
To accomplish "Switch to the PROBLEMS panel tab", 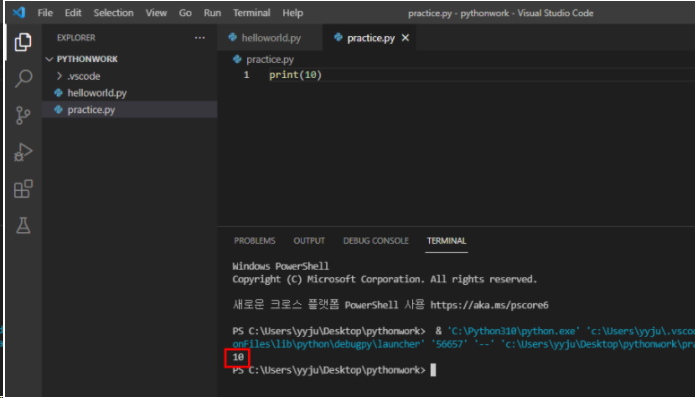I will pos(255,241).
